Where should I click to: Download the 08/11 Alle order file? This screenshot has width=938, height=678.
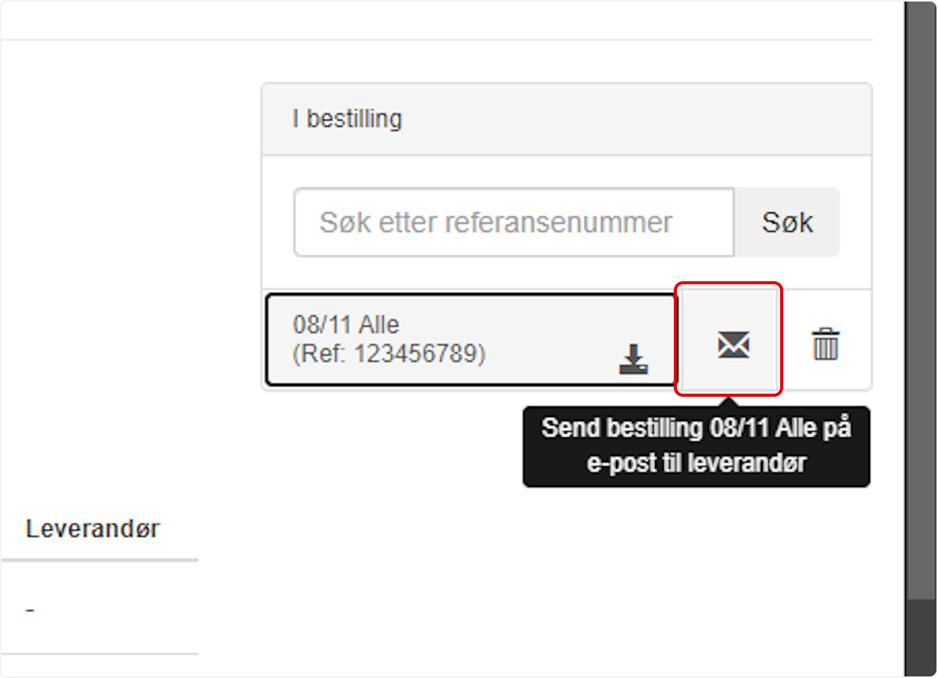pos(633,359)
